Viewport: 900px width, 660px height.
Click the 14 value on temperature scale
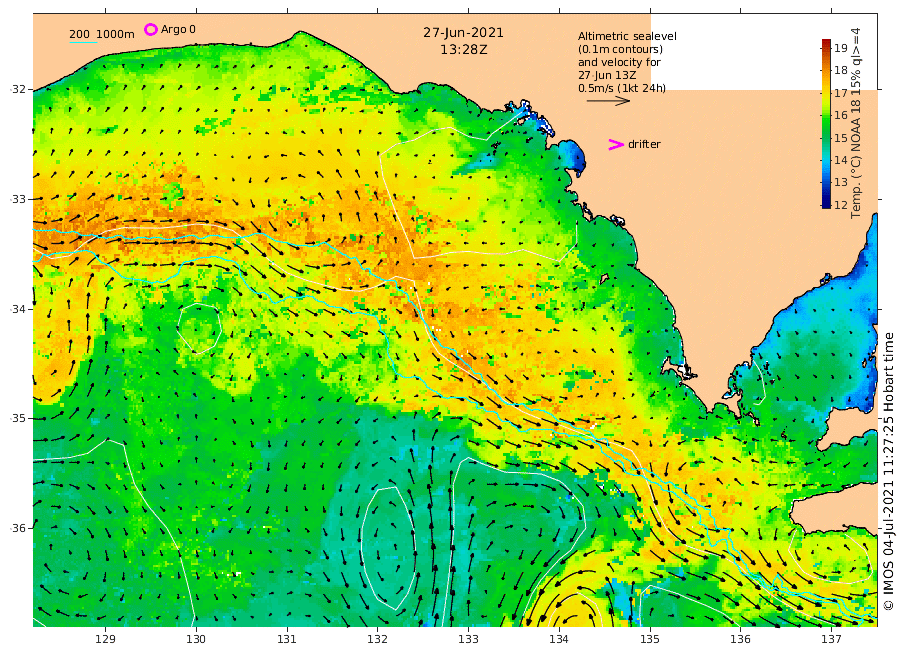[x=841, y=160]
